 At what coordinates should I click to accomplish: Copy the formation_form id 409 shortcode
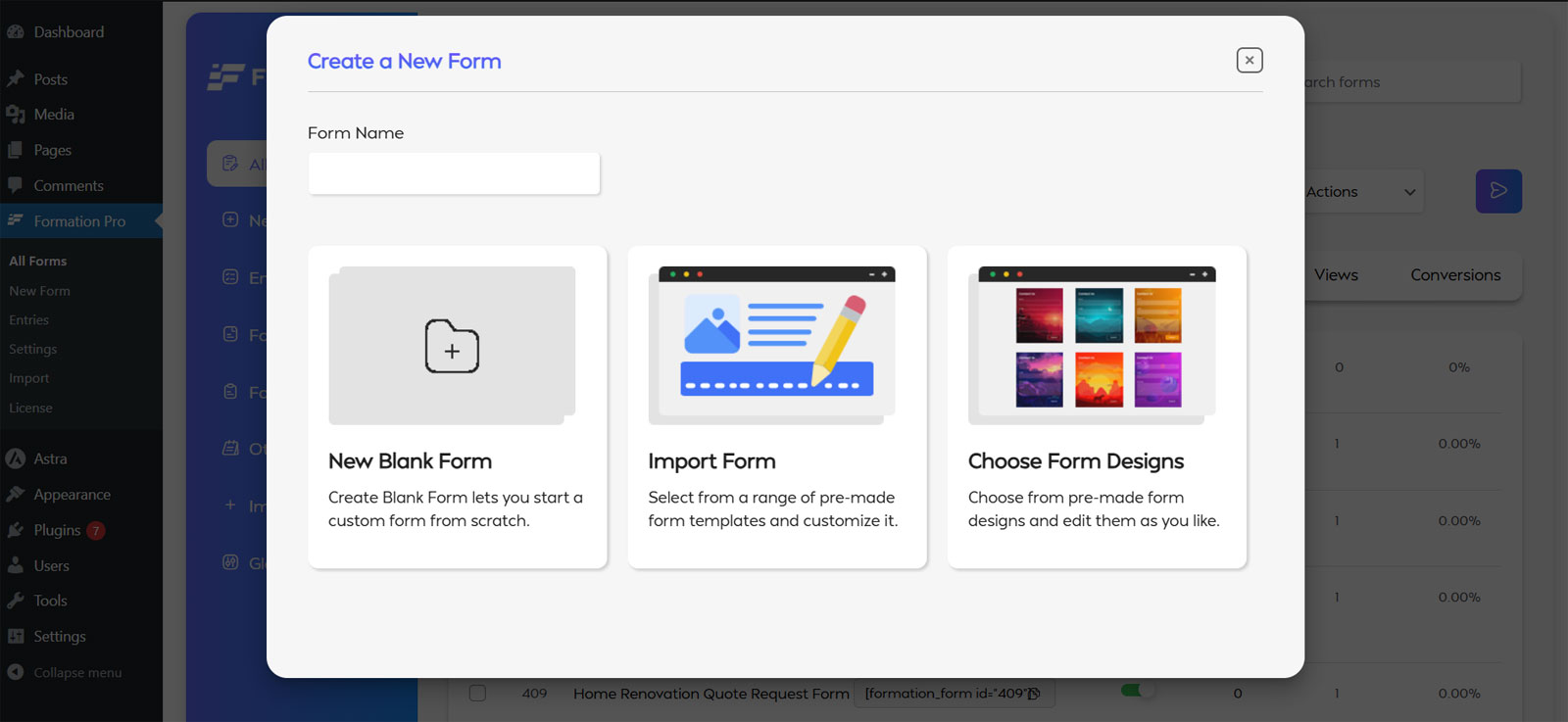1033,694
